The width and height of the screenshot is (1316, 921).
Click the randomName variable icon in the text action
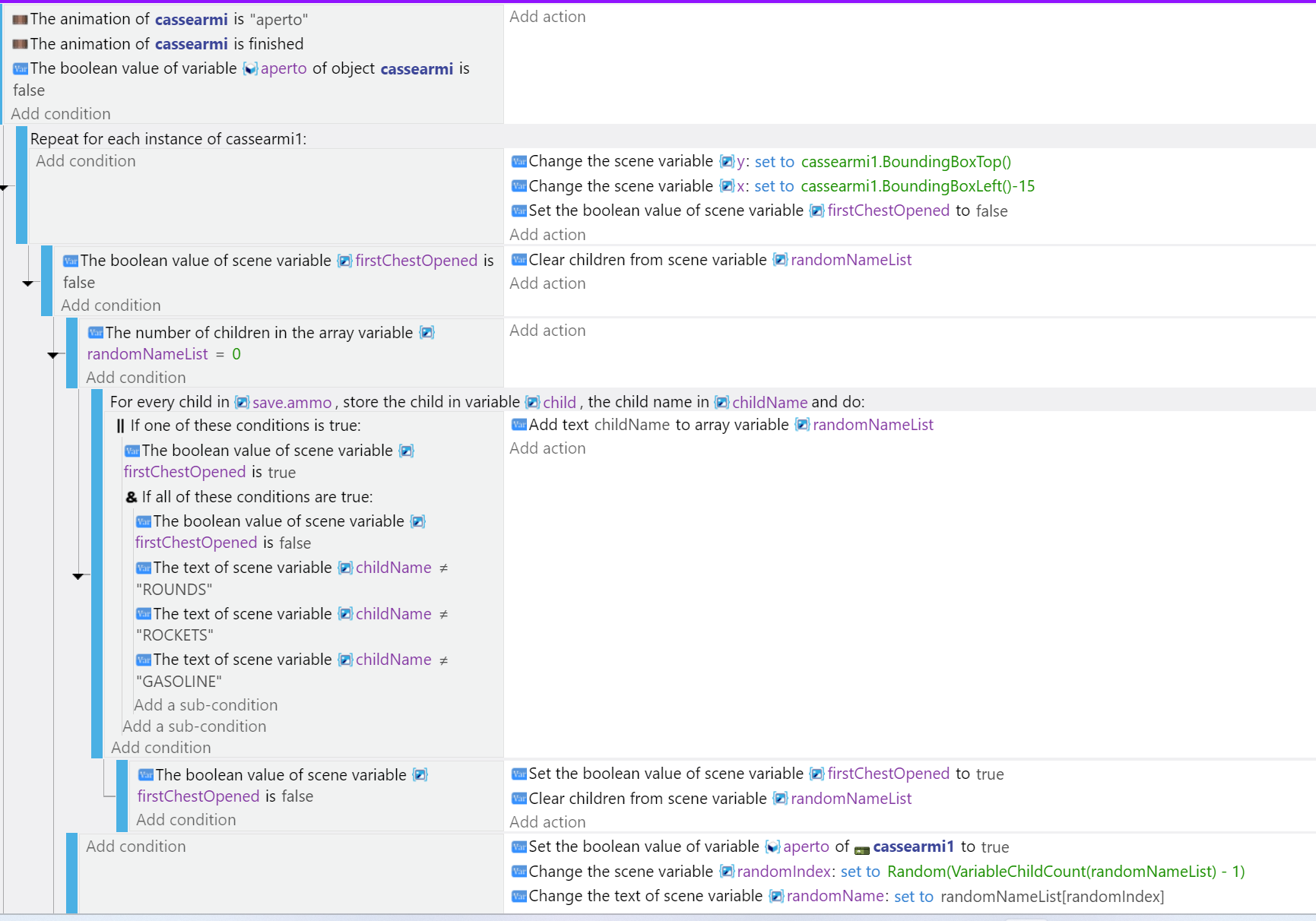pos(775,897)
